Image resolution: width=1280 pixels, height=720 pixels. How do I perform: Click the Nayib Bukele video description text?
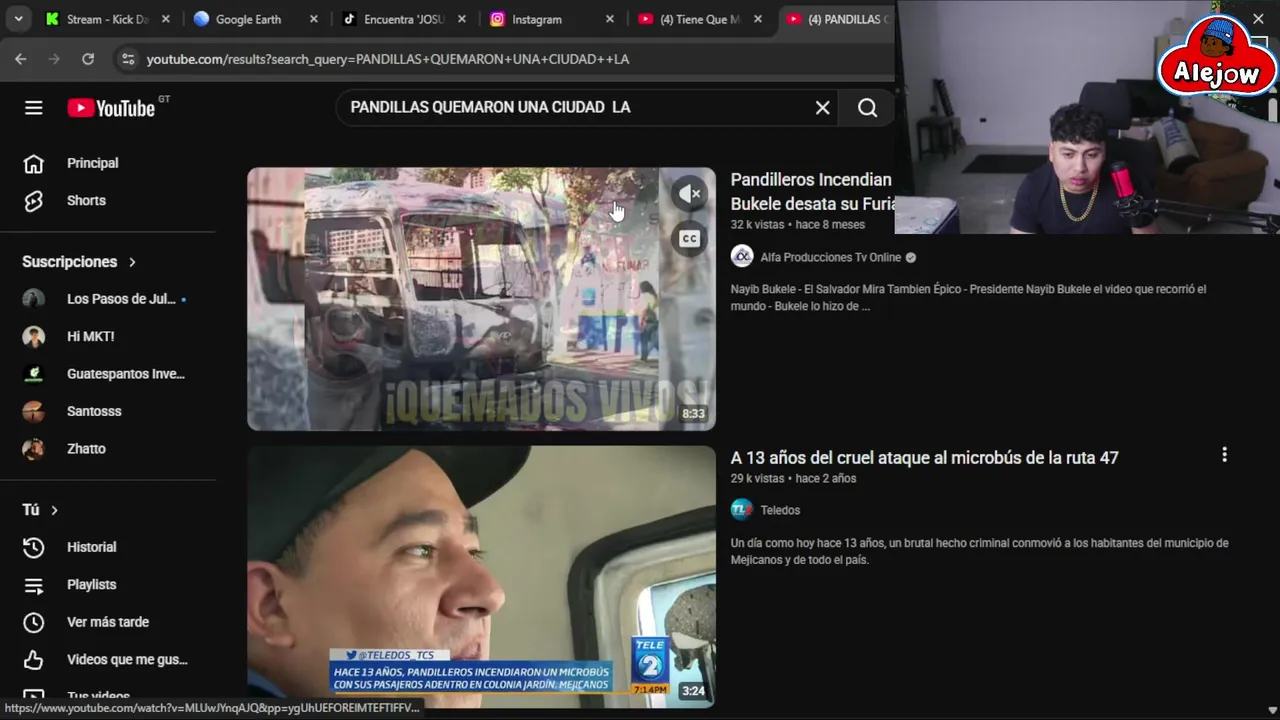click(968, 297)
